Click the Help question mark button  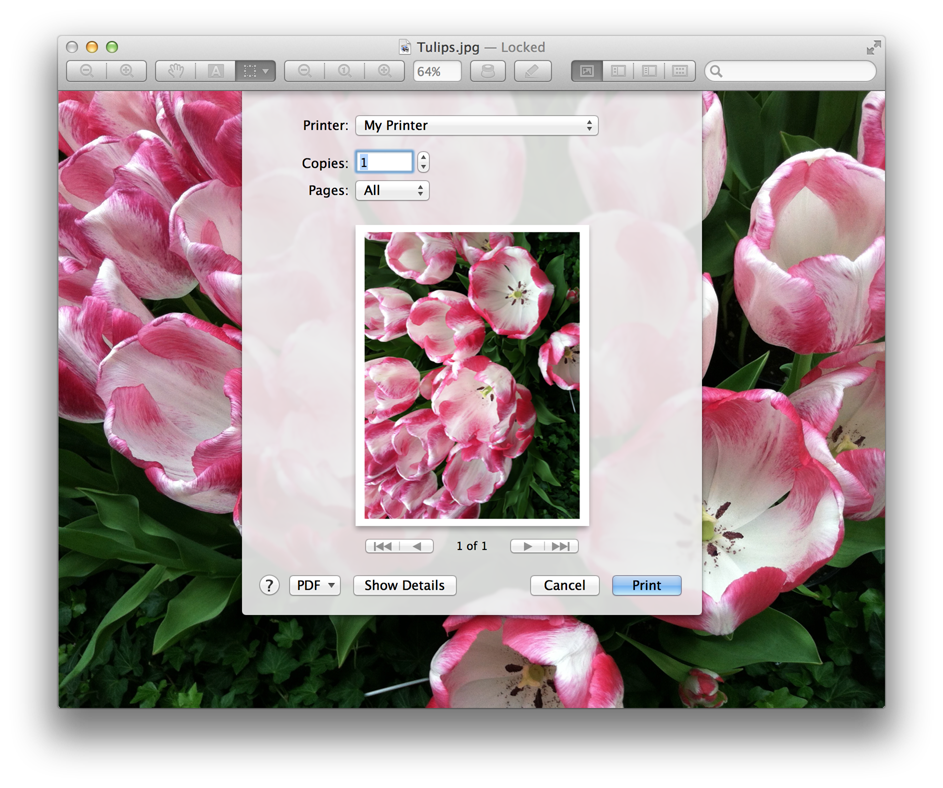[x=269, y=586]
